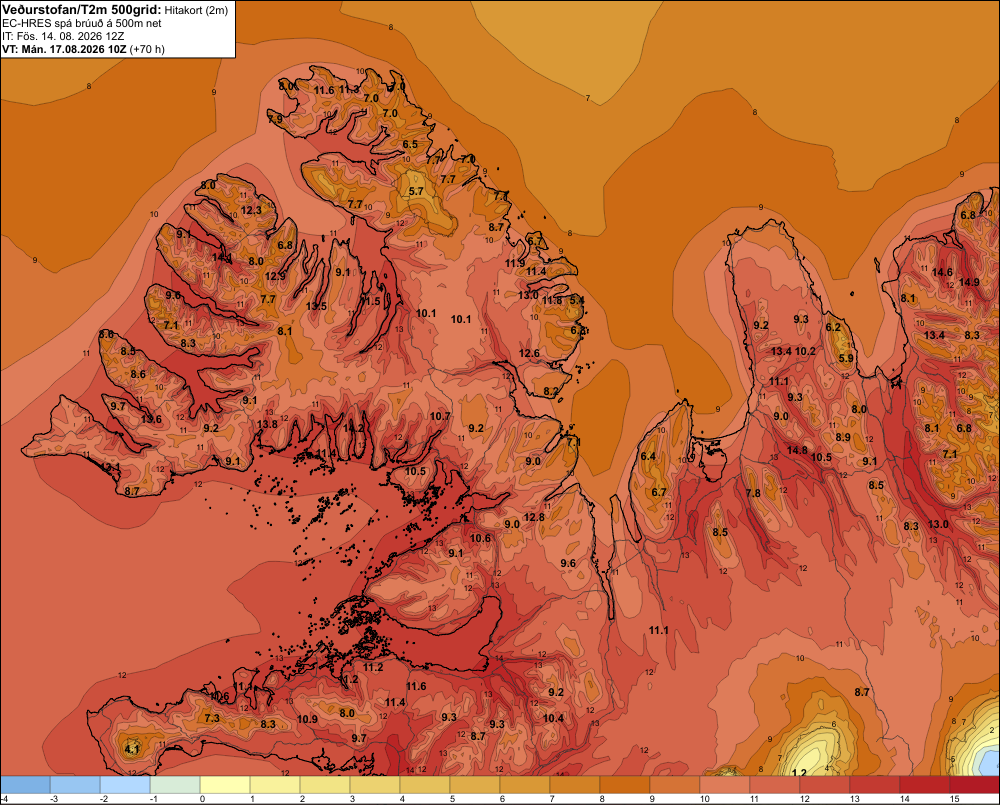The height and width of the screenshot is (805, 1000).
Task: Select the 6.4 temperature value
Action: tap(648, 456)
